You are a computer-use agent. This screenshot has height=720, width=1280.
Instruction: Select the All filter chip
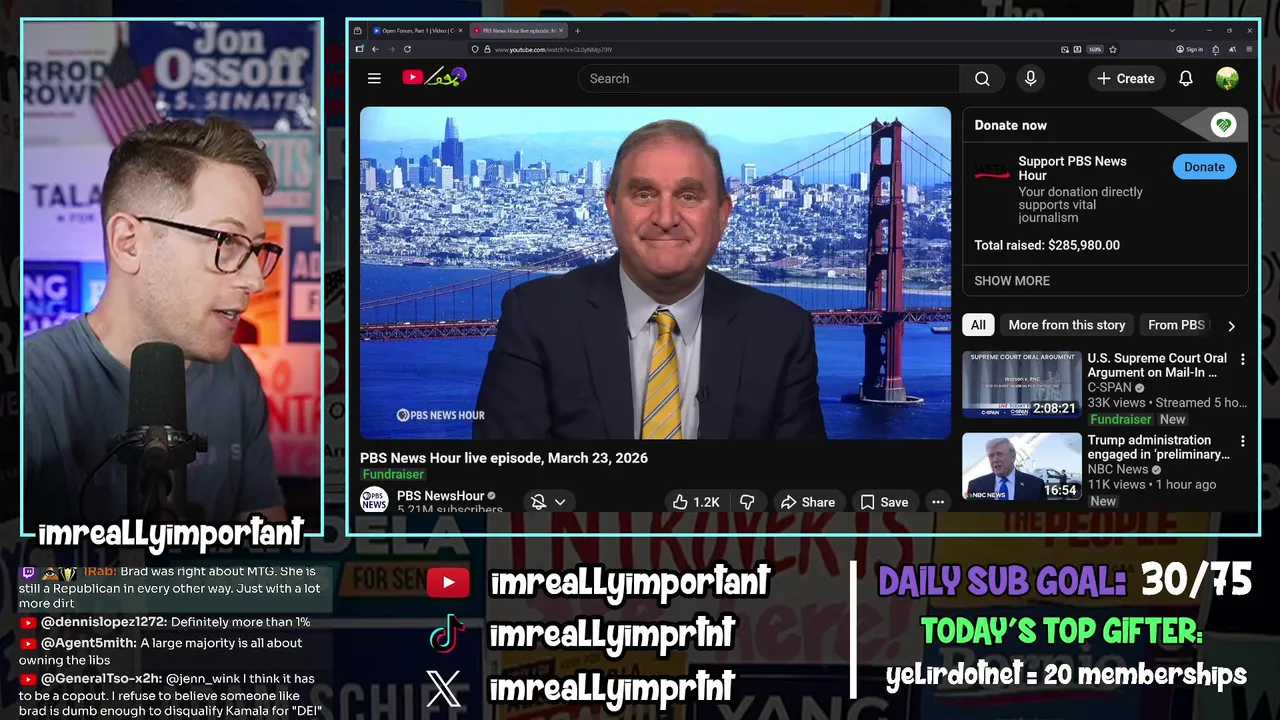point(978,325)
